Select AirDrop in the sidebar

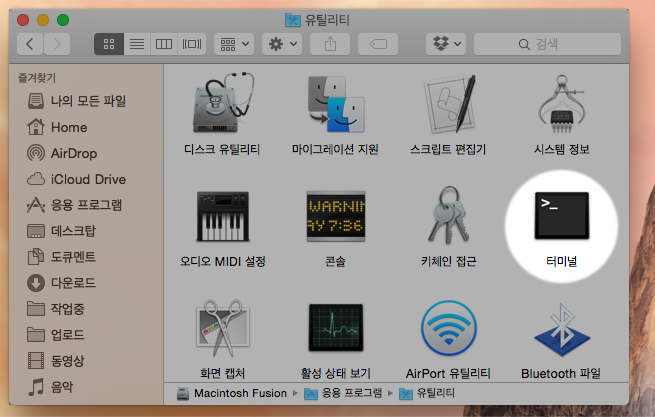pyautogui.click(x=62, y=153)
